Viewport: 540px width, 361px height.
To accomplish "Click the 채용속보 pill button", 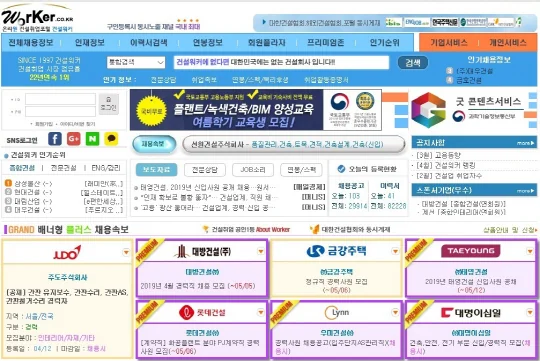I will click(x=154, y=144).
